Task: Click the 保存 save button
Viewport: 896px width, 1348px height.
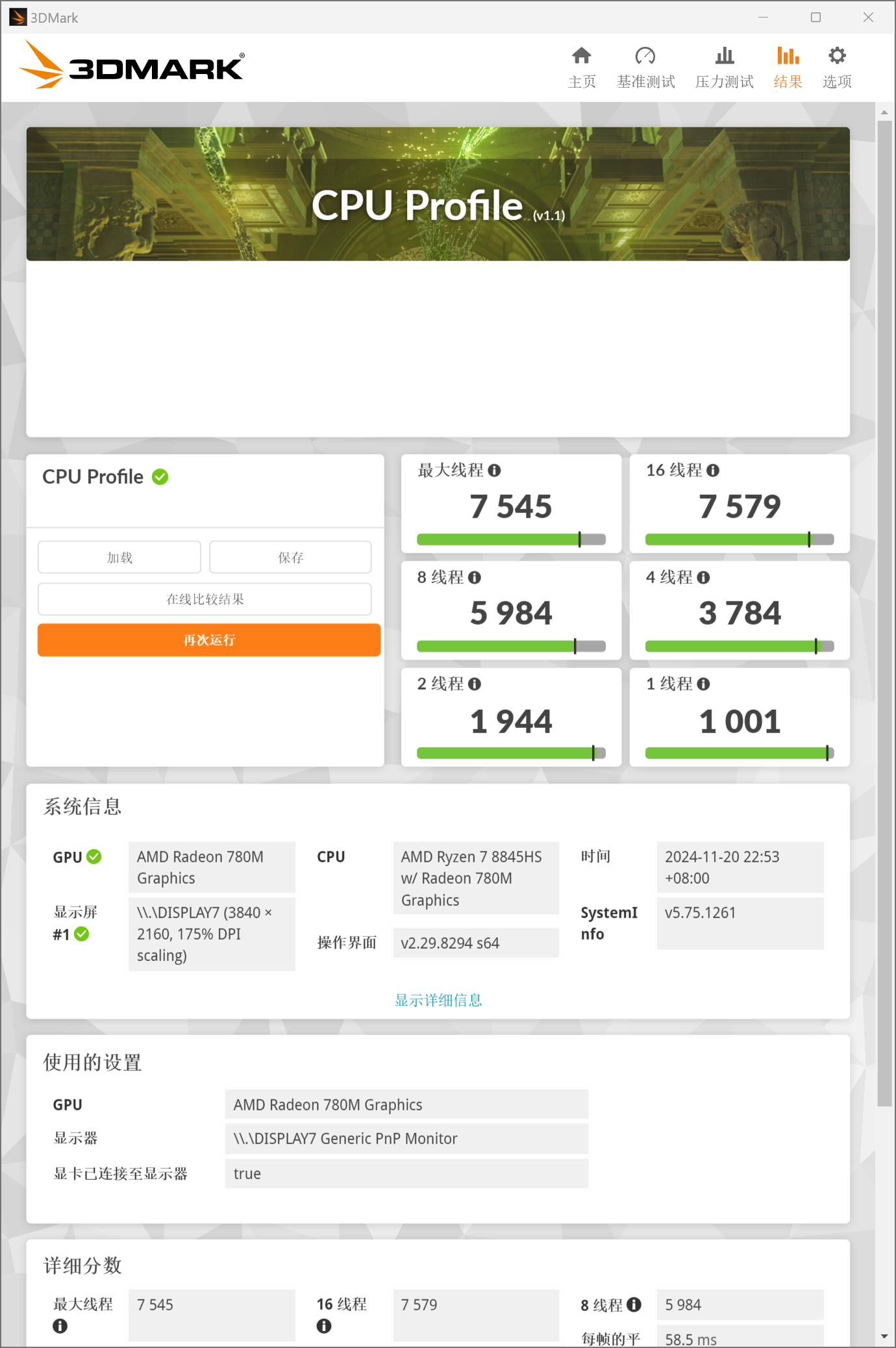Action: click(290, 557)
